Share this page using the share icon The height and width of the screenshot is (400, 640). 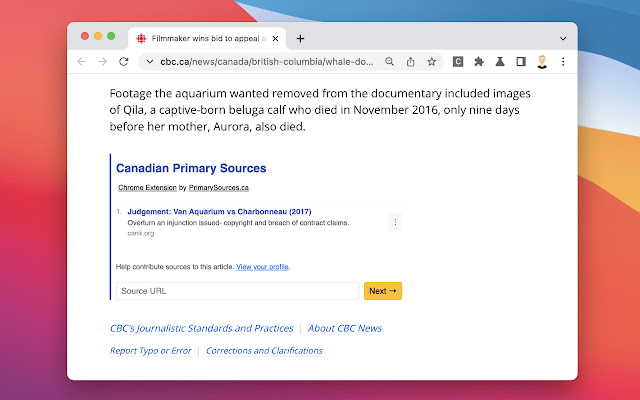click(411, 62)
